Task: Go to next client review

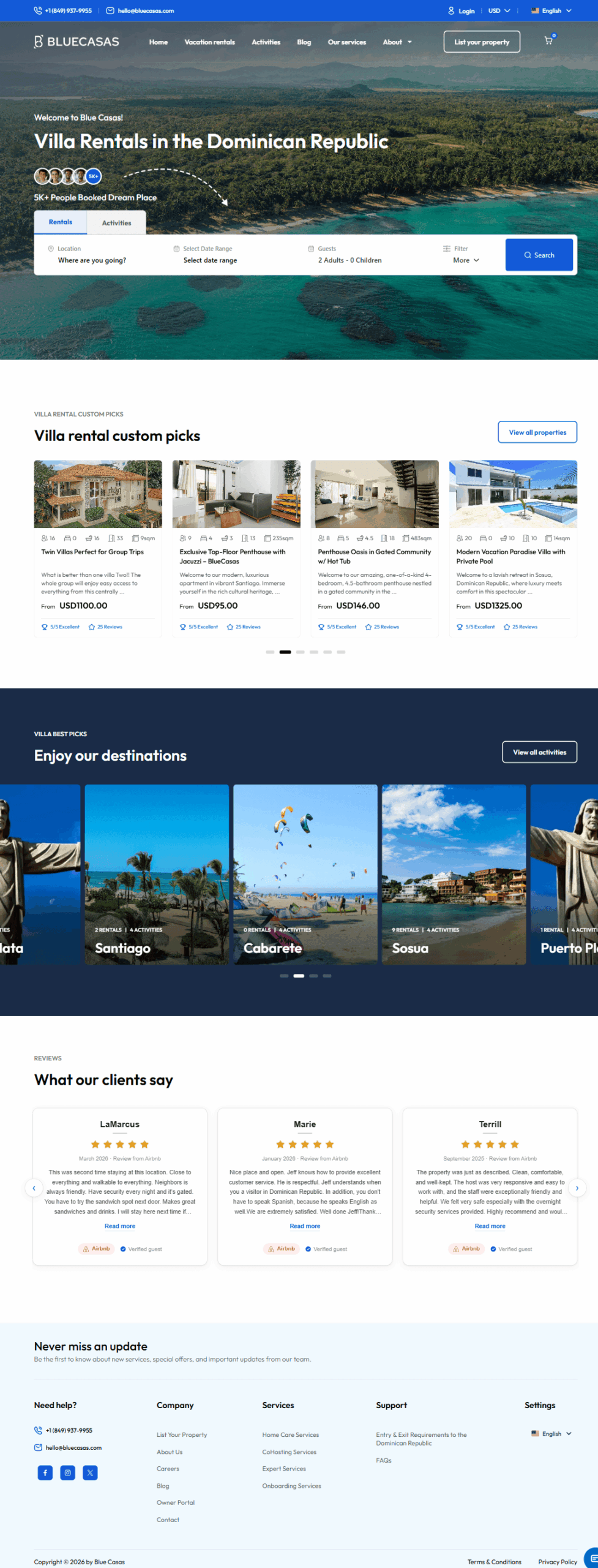Action: (x=577, y=1188)
